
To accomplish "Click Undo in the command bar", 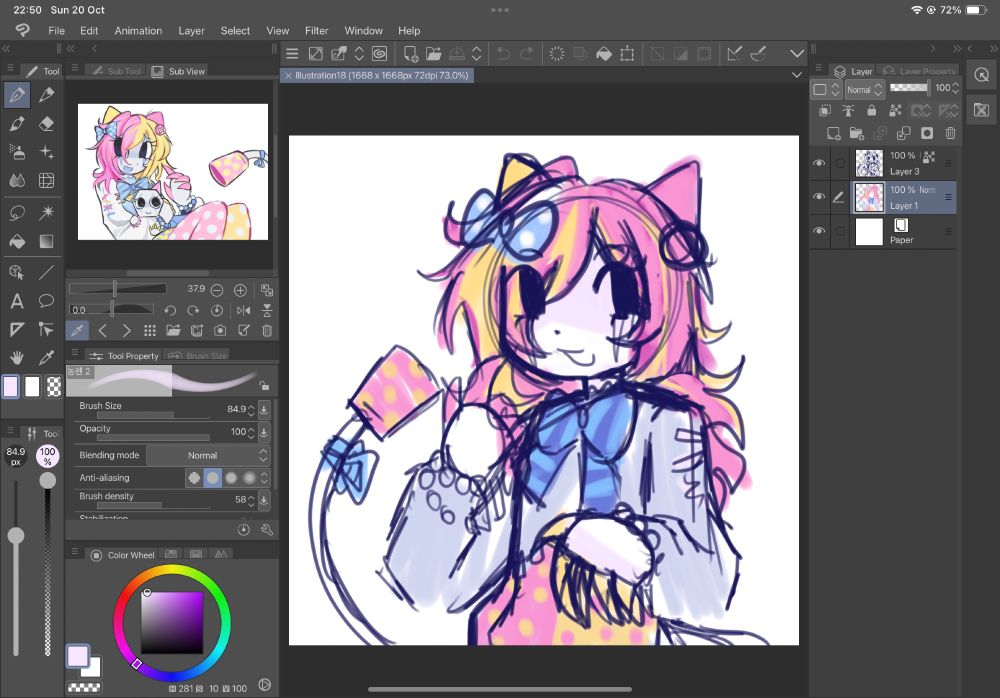I will (x=503, y=54).
